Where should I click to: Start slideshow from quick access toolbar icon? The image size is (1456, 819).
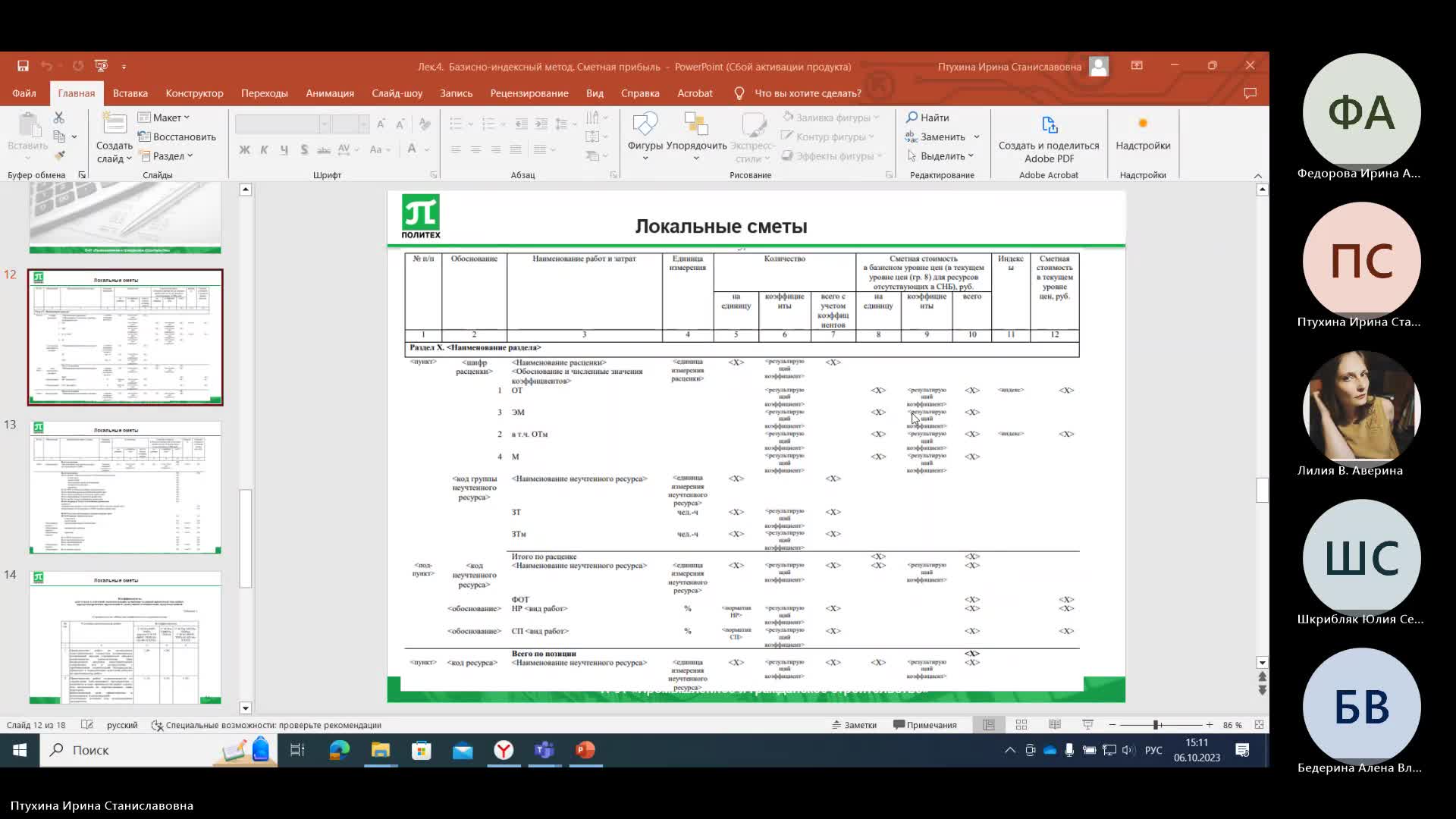pos(101,66)
